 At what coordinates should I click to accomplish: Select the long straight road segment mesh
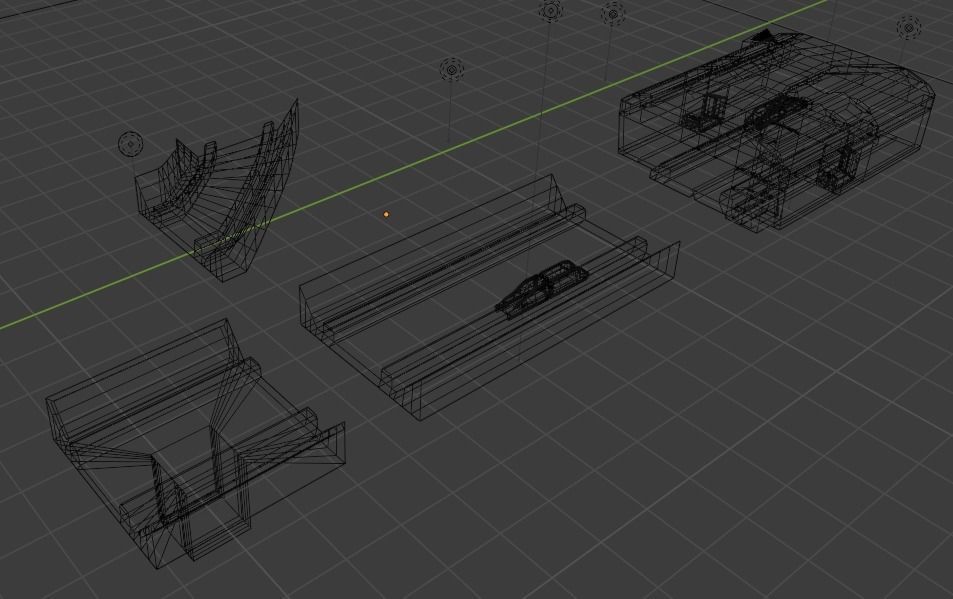point(489,296)
